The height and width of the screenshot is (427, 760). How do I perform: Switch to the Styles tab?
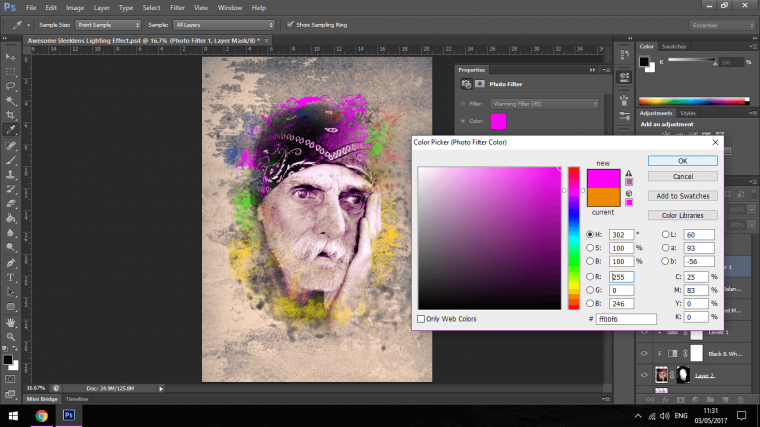click(x=688, y=113)
